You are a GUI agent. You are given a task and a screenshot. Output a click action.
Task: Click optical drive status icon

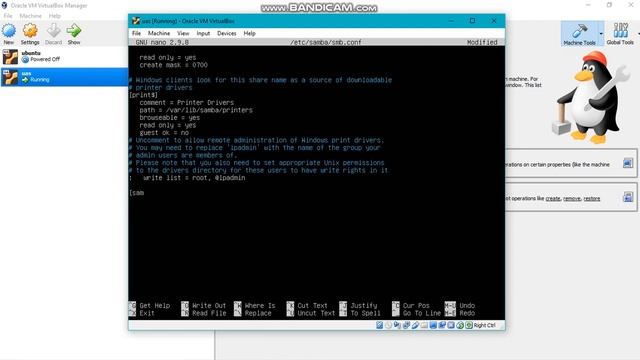(x=389, y=325)
